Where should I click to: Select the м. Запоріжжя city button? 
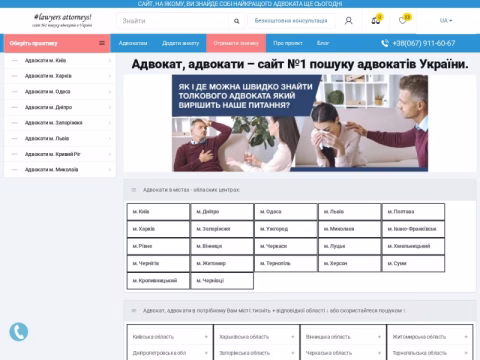[x=222, y=229]
